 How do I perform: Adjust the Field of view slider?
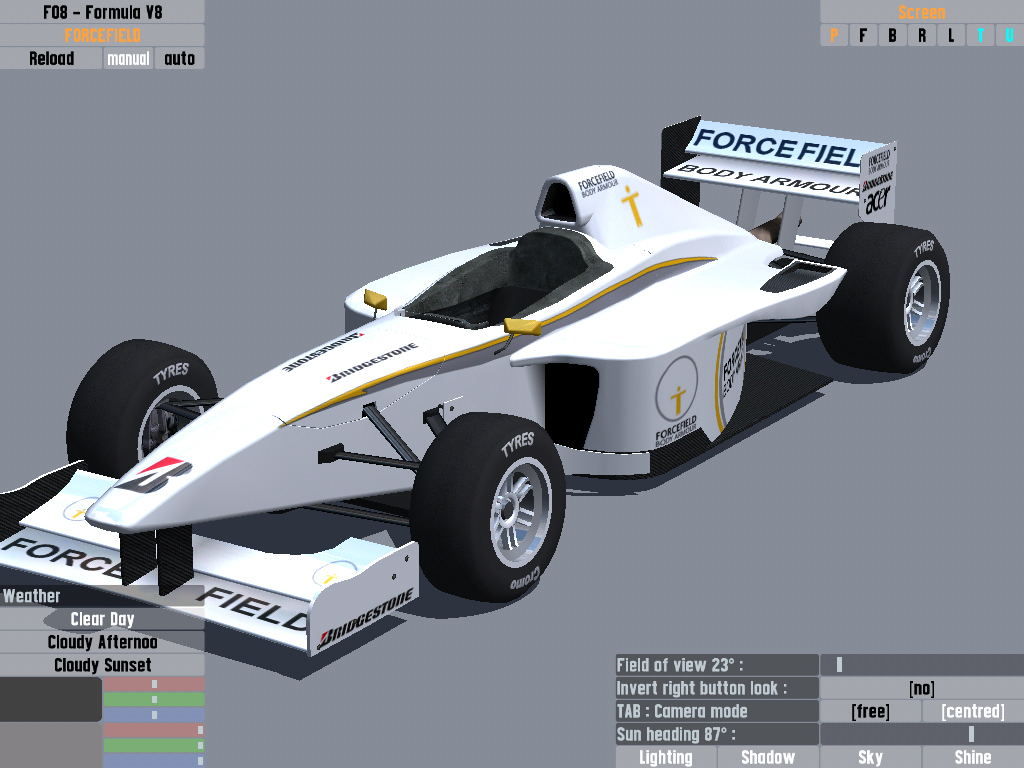921,665
